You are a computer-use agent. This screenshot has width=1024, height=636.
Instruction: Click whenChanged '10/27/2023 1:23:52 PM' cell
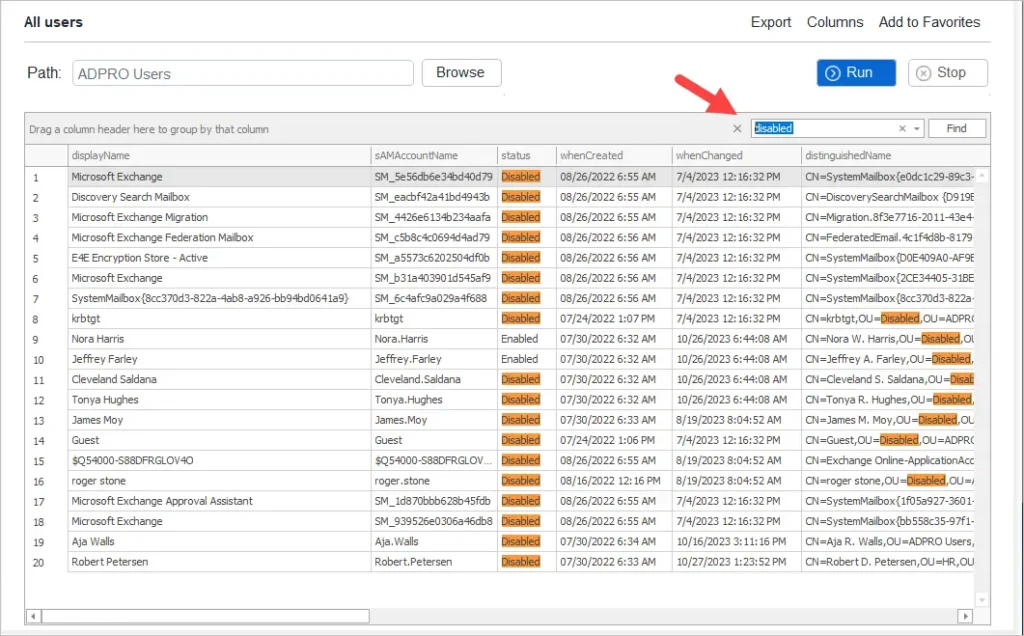click(x=736, y=562)
